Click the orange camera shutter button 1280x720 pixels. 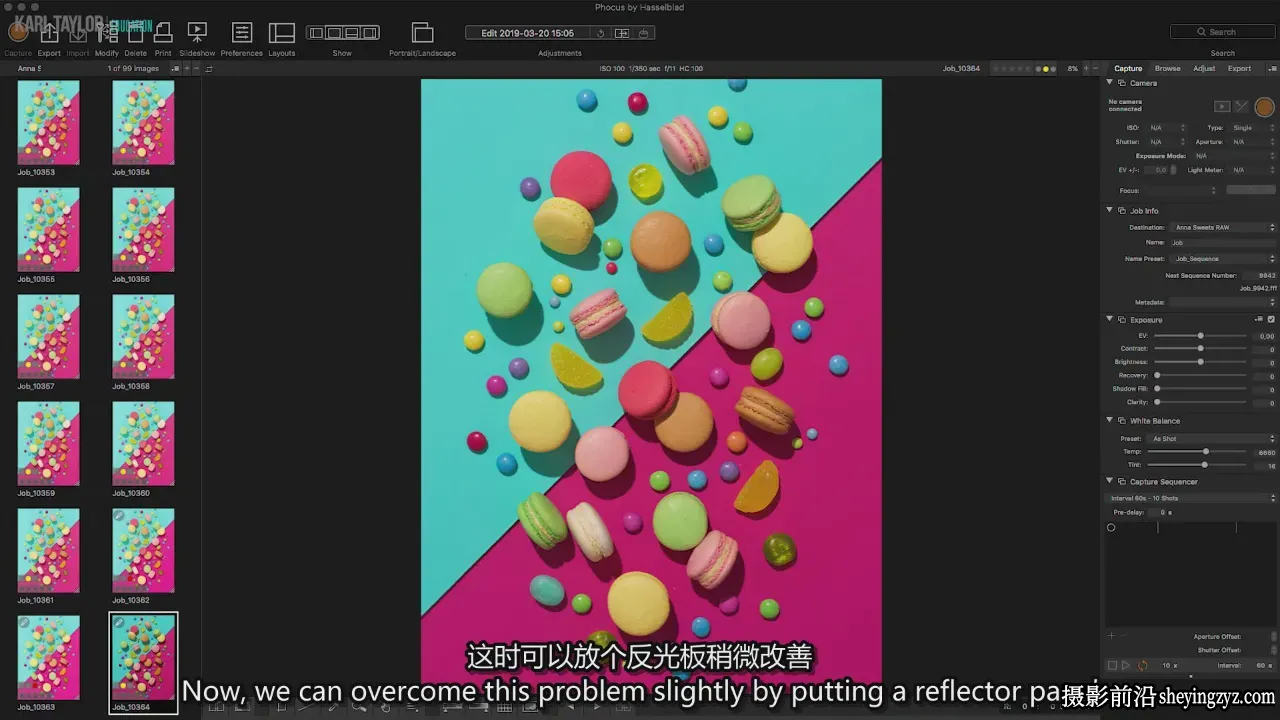1264,106
